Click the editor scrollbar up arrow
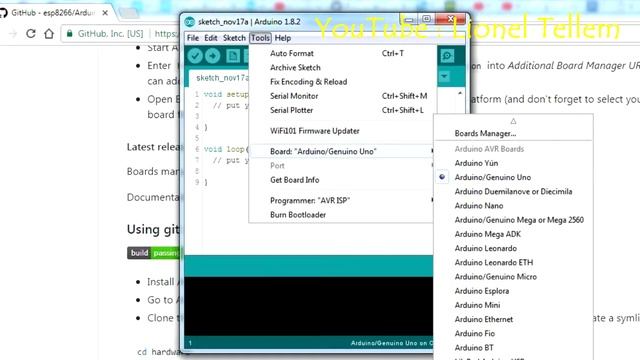The width and height of the screenshot is (640, 360). (x=460, y=93)
